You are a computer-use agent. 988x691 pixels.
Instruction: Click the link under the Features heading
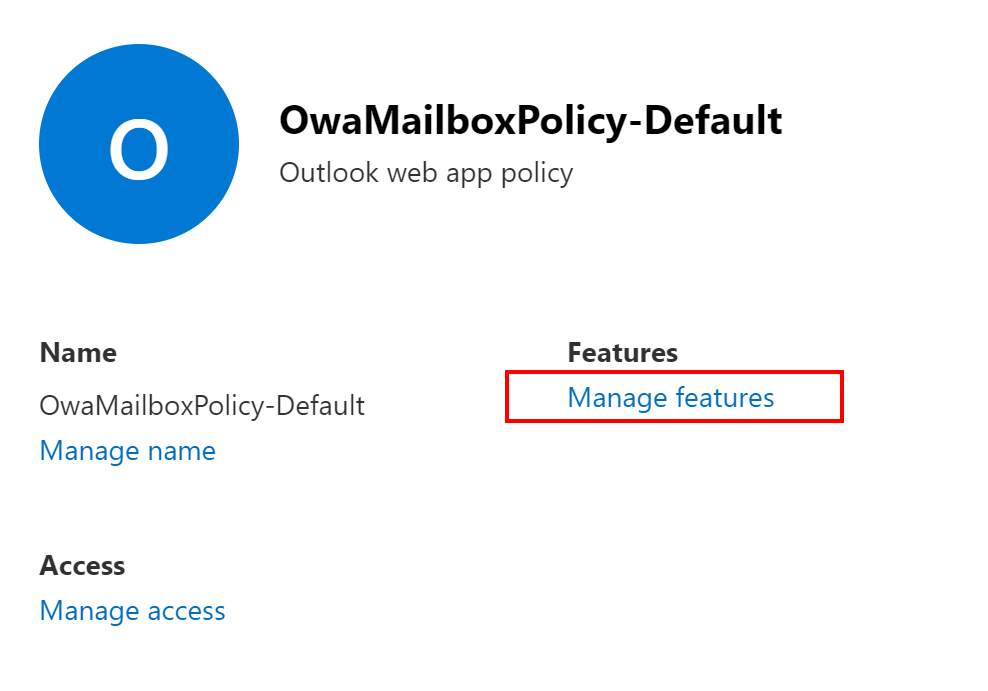pyautogui.click(x=670, y=398)
